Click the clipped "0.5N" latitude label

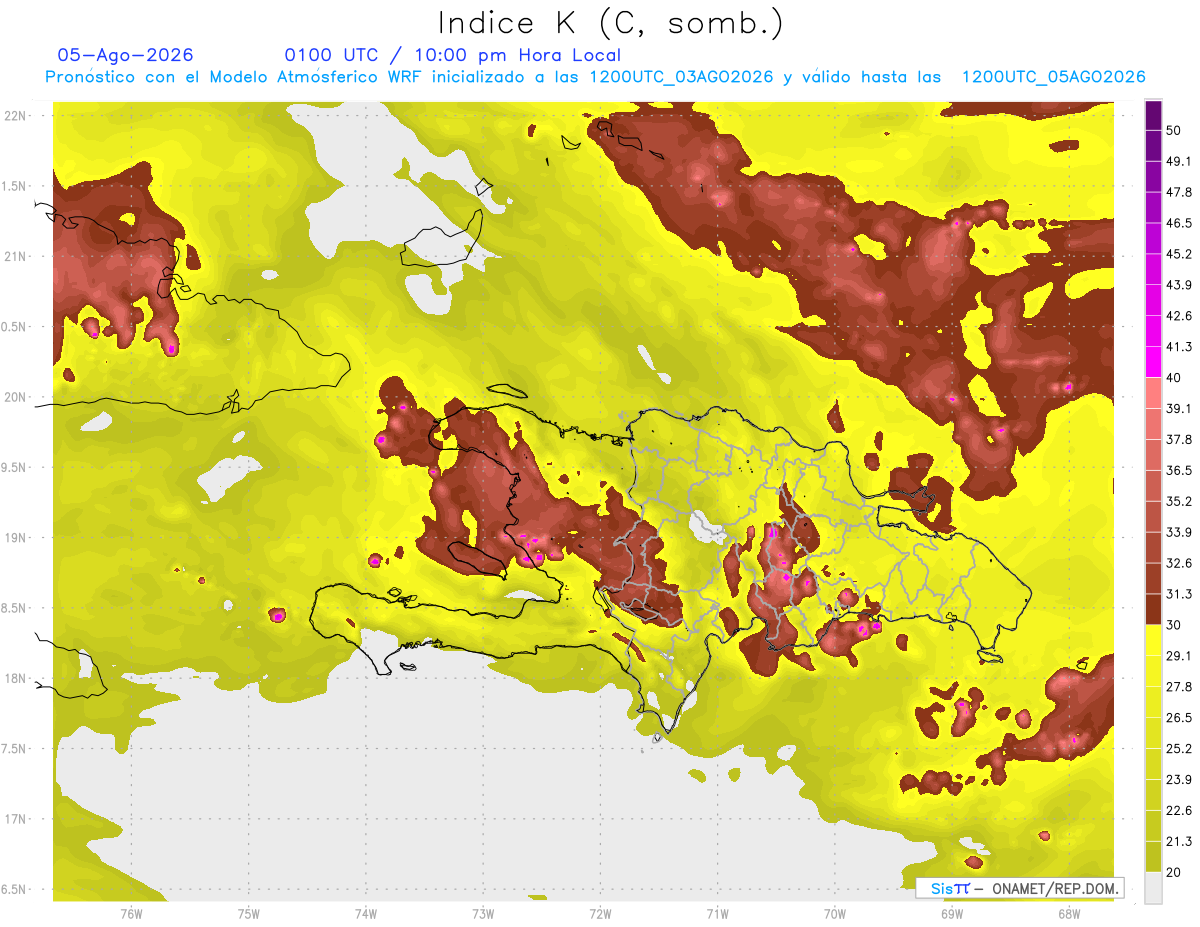coord(15,327)
